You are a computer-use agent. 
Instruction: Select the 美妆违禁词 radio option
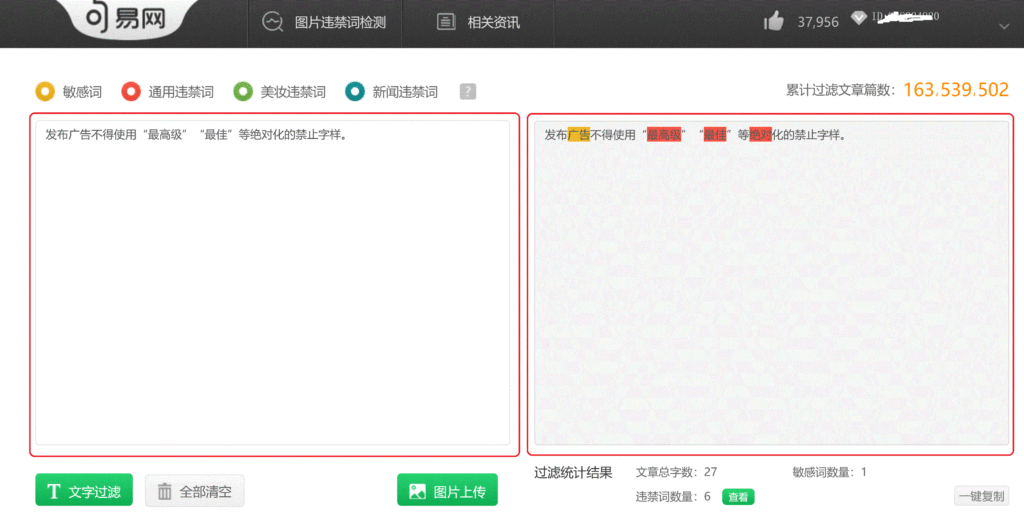point(243,91)
